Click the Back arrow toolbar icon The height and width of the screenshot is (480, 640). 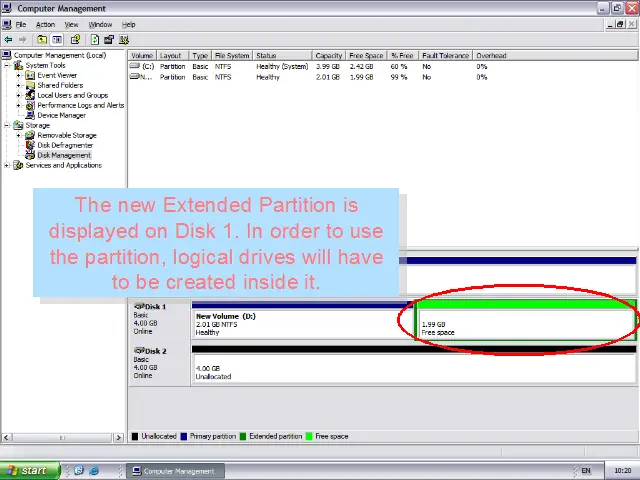tap(9, 40)
